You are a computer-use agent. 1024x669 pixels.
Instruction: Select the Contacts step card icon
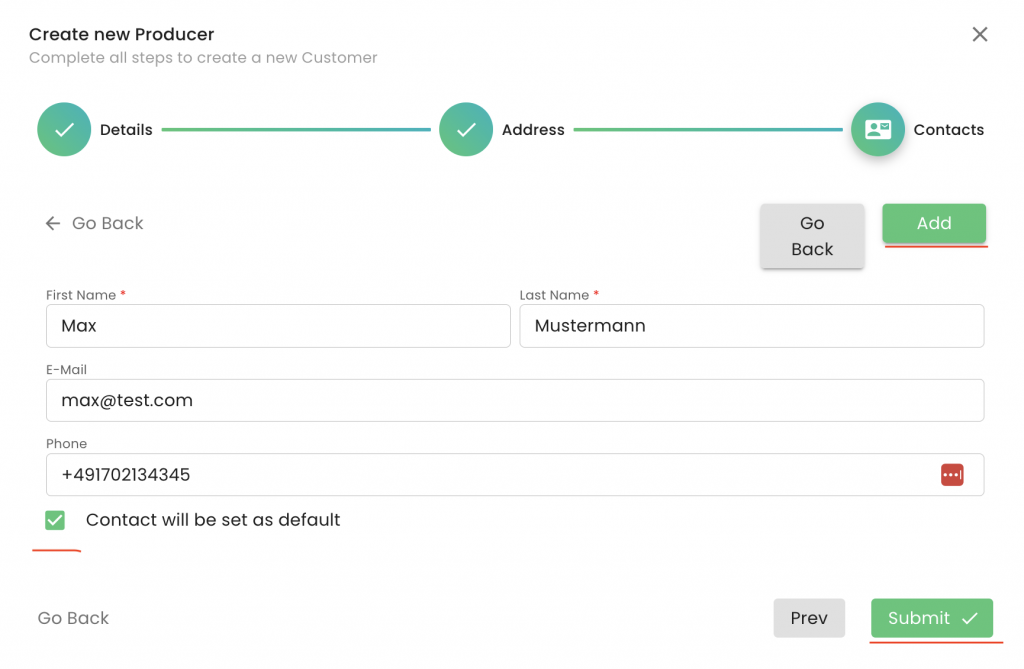click(878, 130)
